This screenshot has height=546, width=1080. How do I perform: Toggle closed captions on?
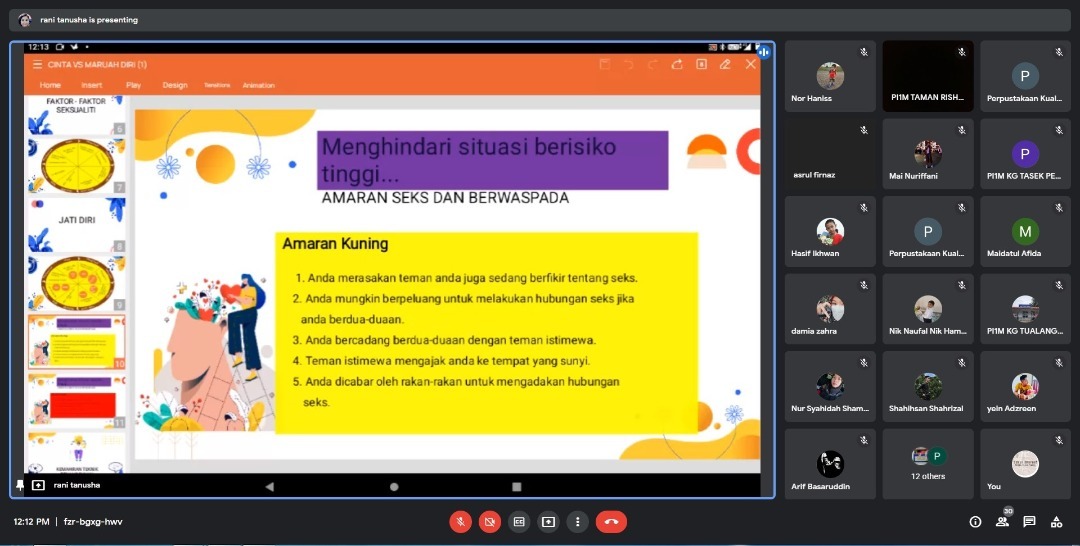pos(519,521)
